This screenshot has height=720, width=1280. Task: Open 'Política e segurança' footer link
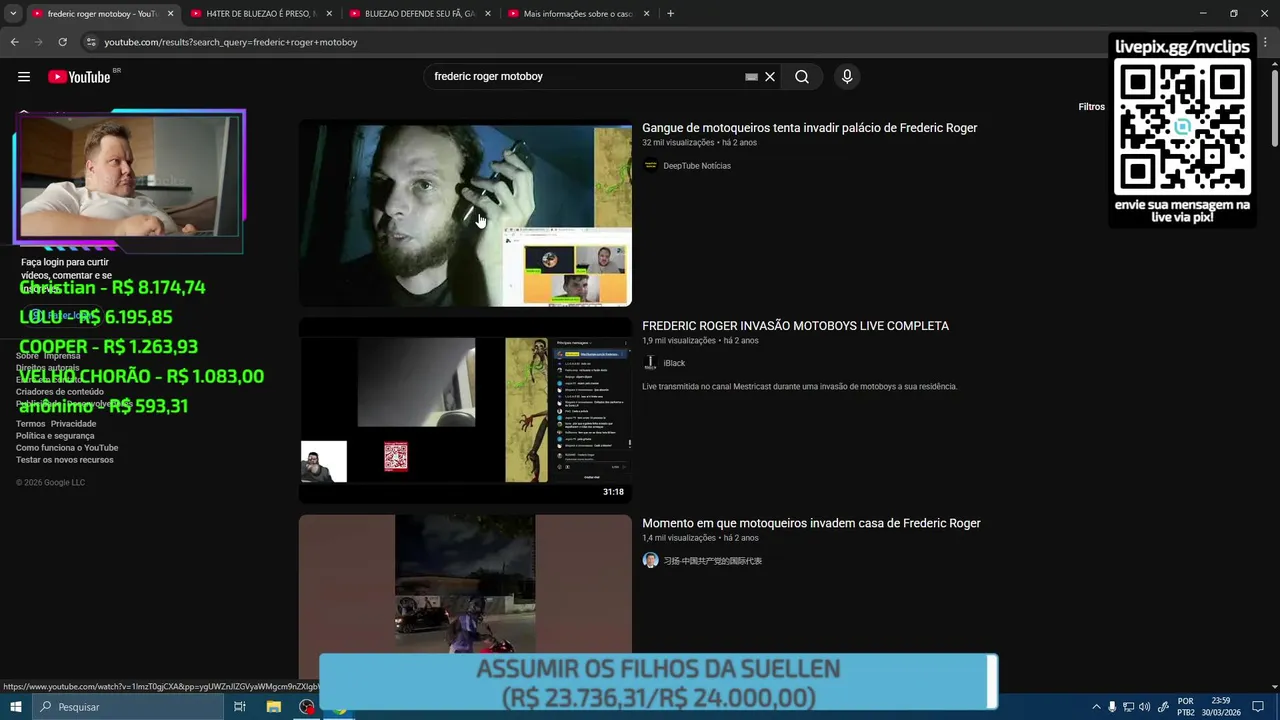(55, 436)
